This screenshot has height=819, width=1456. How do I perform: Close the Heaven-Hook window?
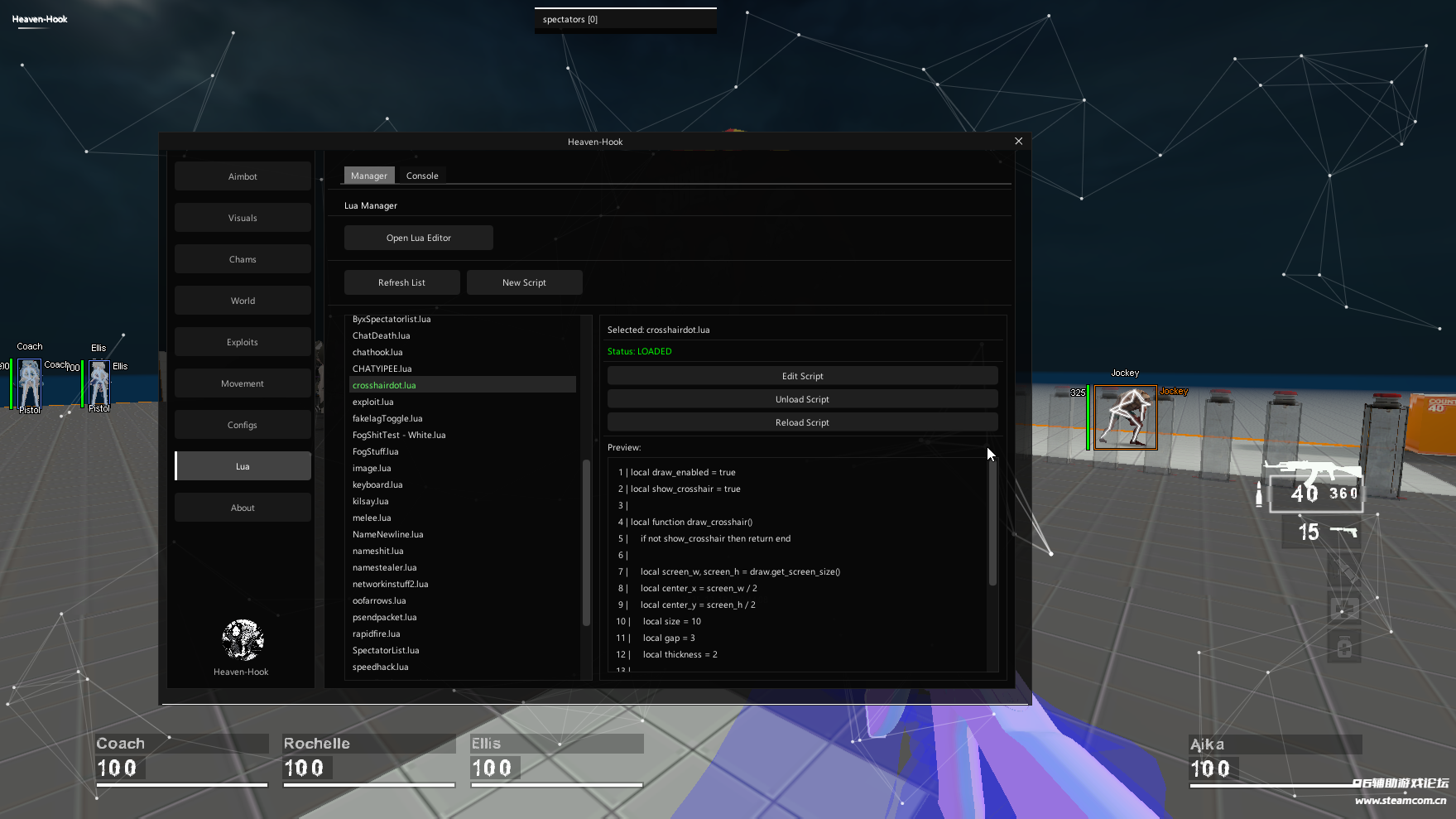[x=1018, y=142]
